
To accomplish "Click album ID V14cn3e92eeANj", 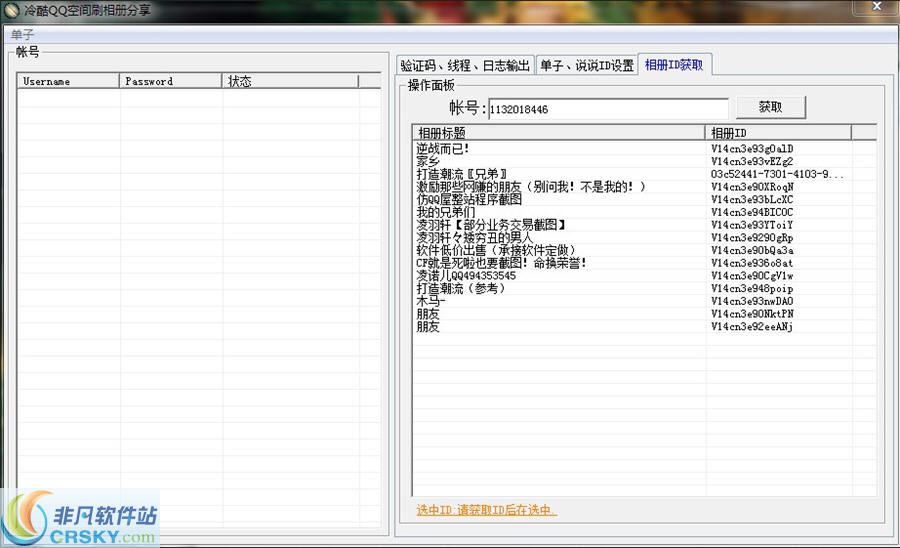I will point(752,326).
